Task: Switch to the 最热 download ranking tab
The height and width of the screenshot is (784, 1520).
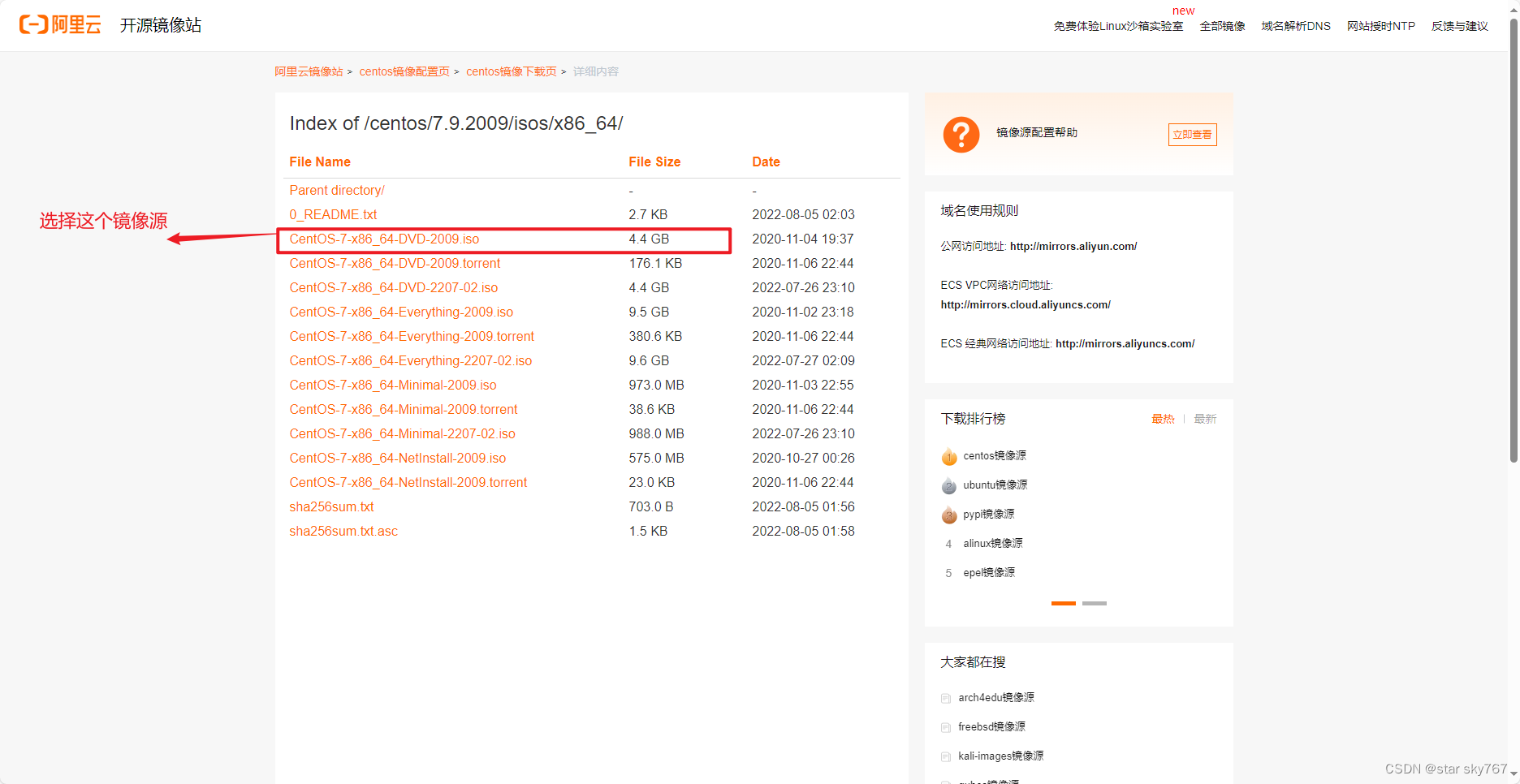Action: pyautogui.click(x=1163, y=419)
